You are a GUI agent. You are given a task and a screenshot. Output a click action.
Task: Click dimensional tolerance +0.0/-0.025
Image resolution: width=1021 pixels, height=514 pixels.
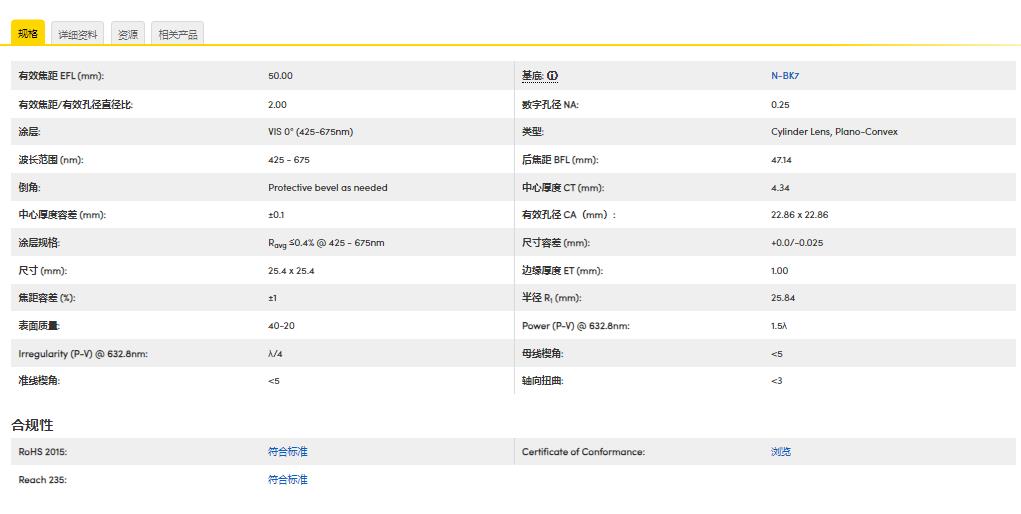[x=797, y=243]
